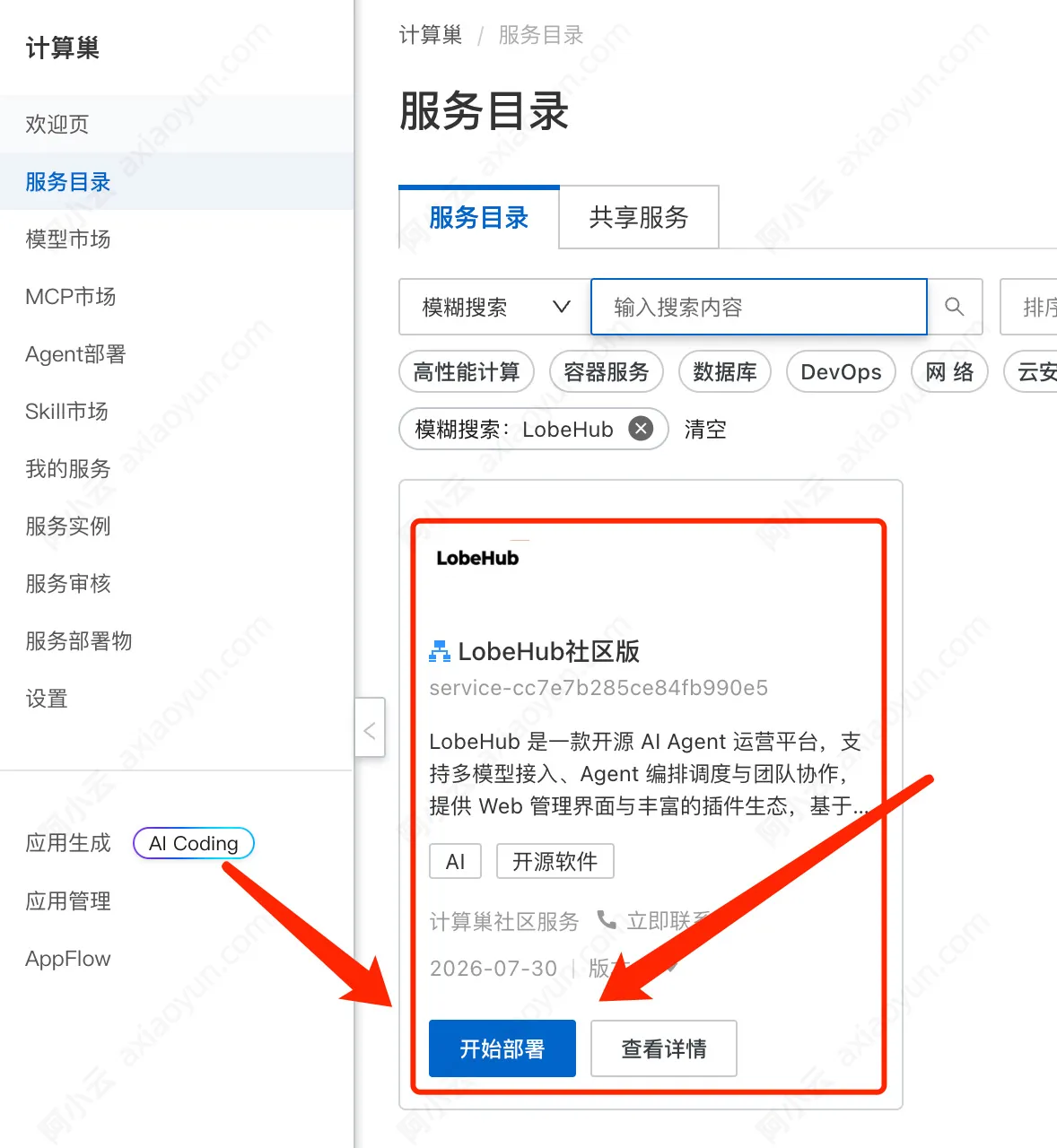1057x1148 pixels.
Task: Switch to the 共享服务 tab
Action: (639, 217)
